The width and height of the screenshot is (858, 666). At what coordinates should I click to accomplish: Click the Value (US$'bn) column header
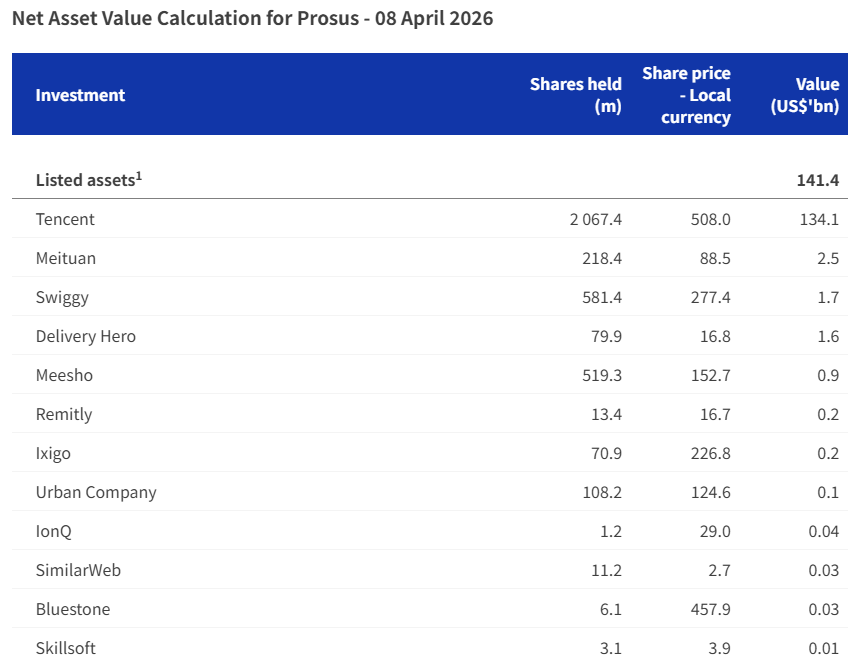click(804, 95)
